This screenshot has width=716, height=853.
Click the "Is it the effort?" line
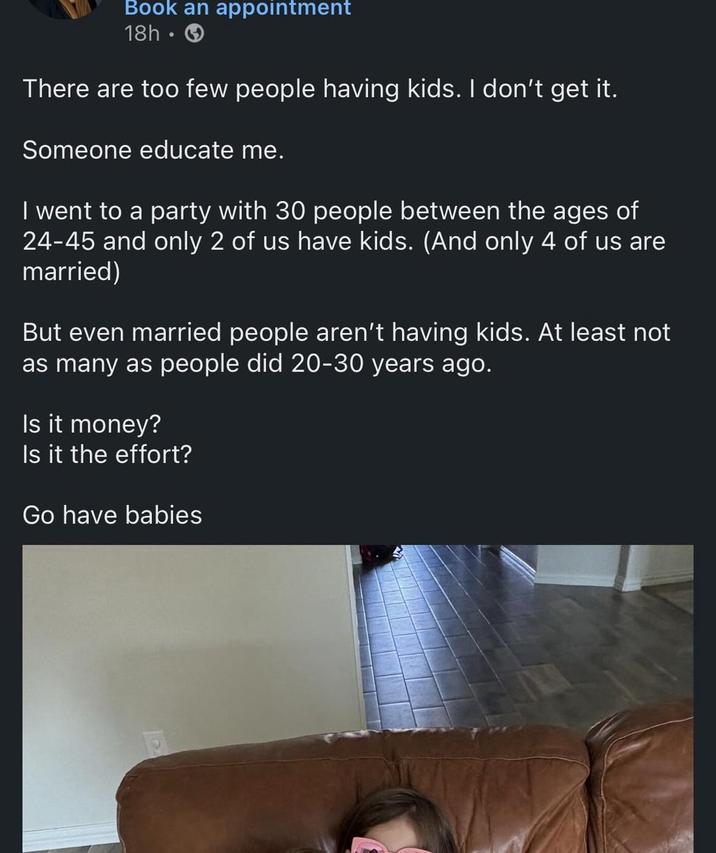click(x=107, y=455)
